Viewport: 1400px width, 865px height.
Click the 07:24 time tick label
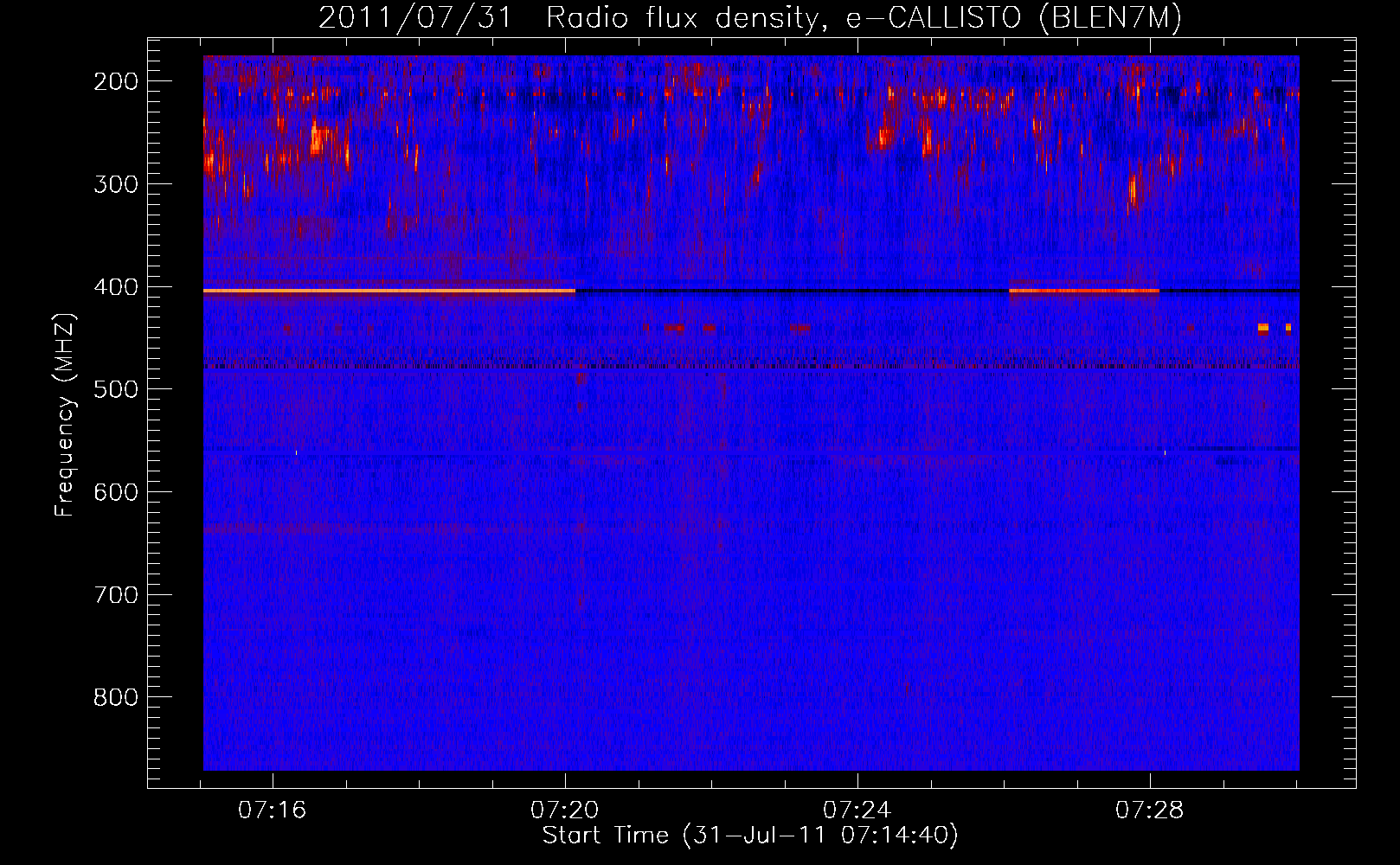pyautogui.click(x=857, y=811)
